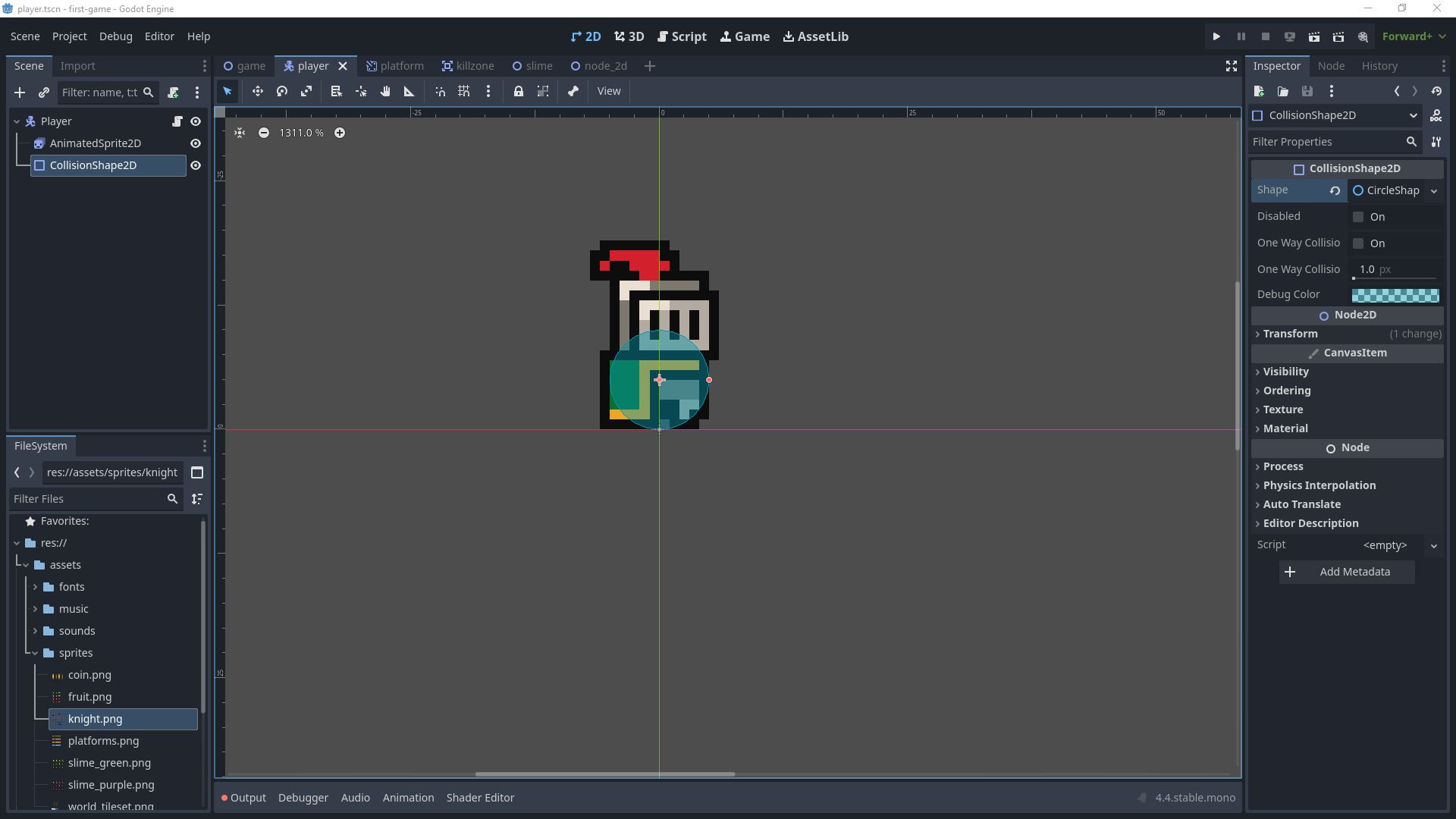
Task: Toggle grid snapping in viewport toolbar
Action: (464, 92)
